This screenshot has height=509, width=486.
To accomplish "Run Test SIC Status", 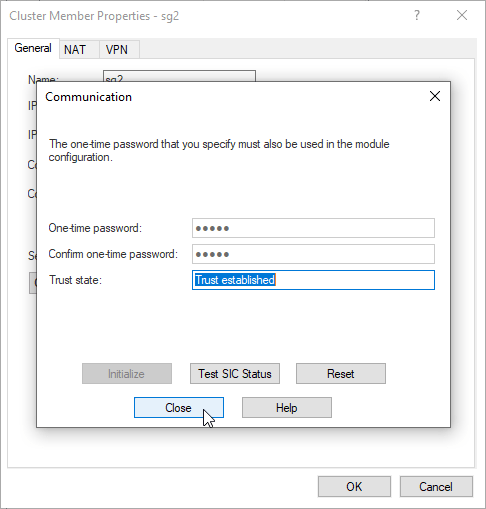I will [x=235, y=374].
